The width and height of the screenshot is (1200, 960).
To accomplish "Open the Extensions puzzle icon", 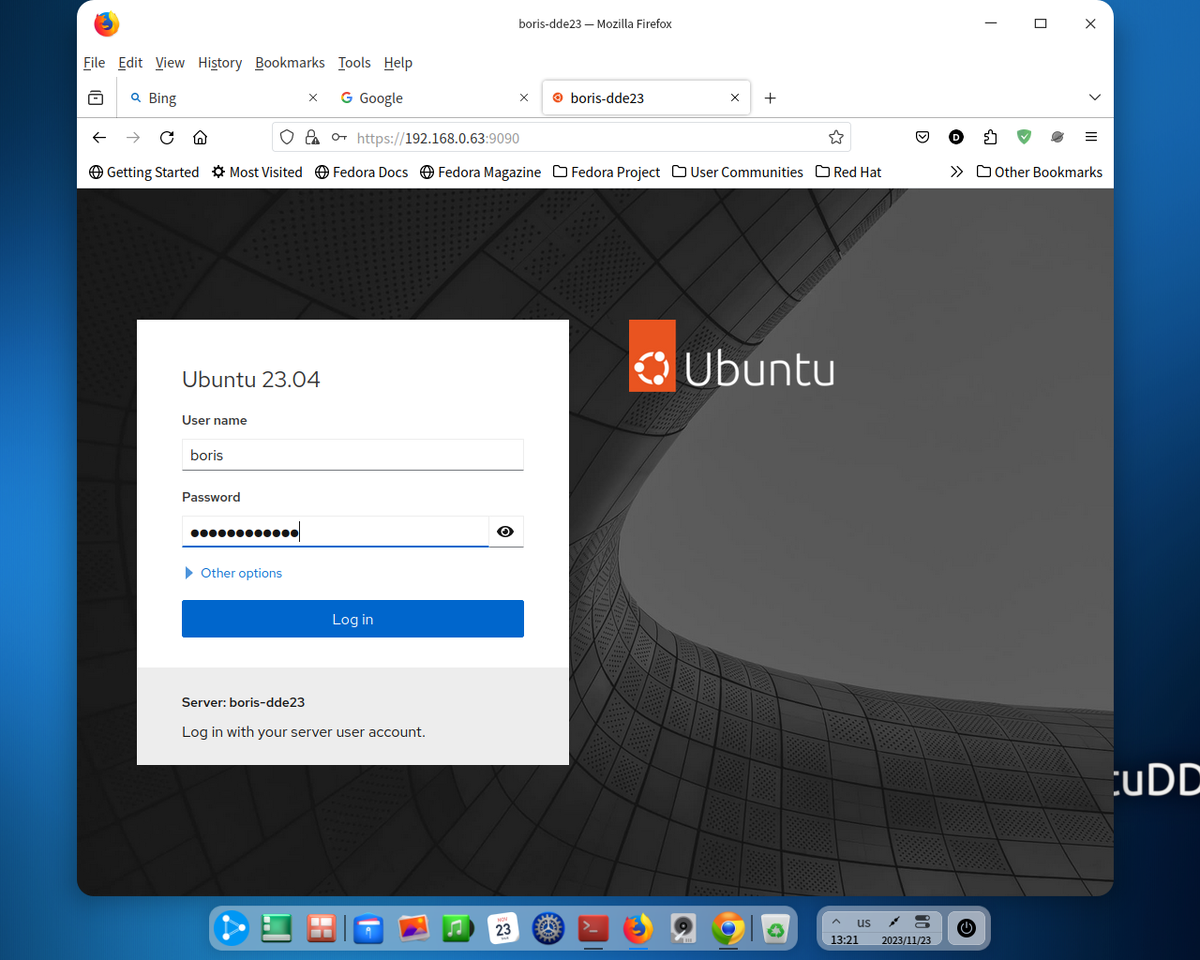I will pos(990,137).
